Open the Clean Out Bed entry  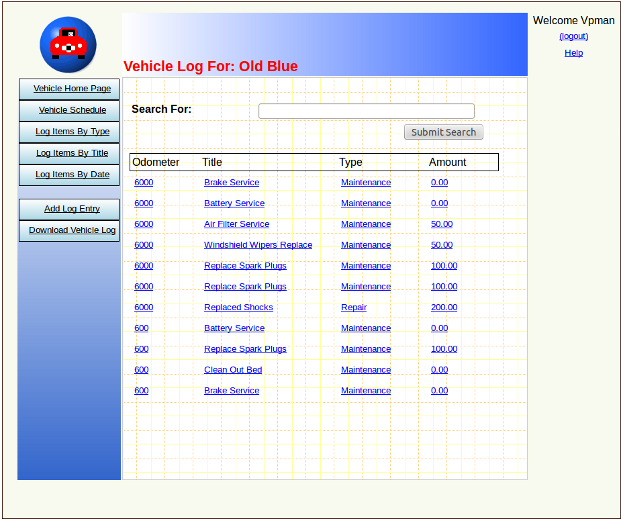pos(233,370)
